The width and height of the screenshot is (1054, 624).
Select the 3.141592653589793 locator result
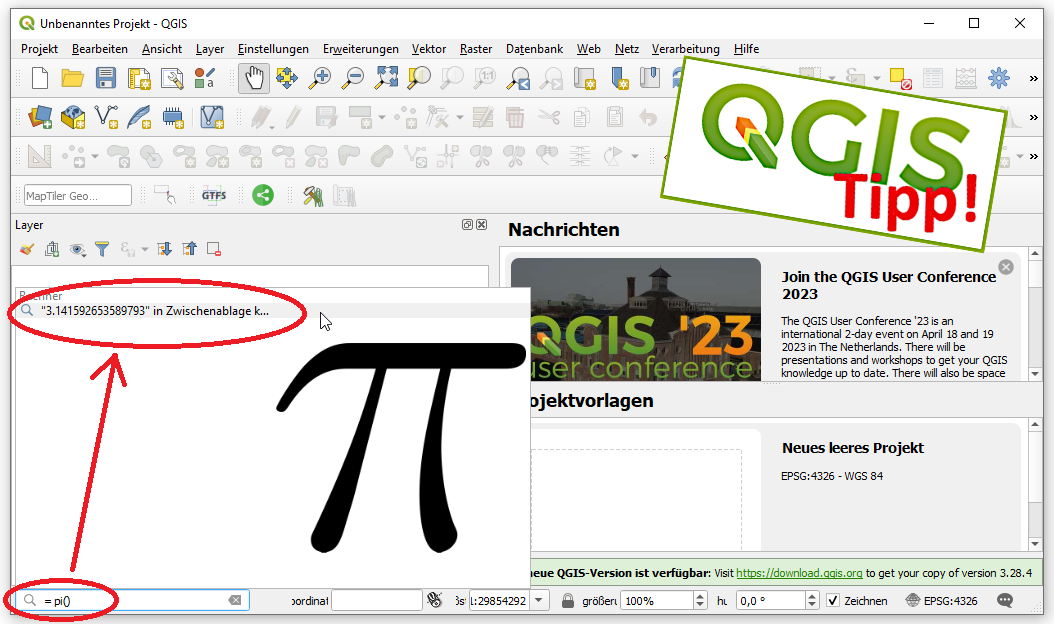coord(272,311)
